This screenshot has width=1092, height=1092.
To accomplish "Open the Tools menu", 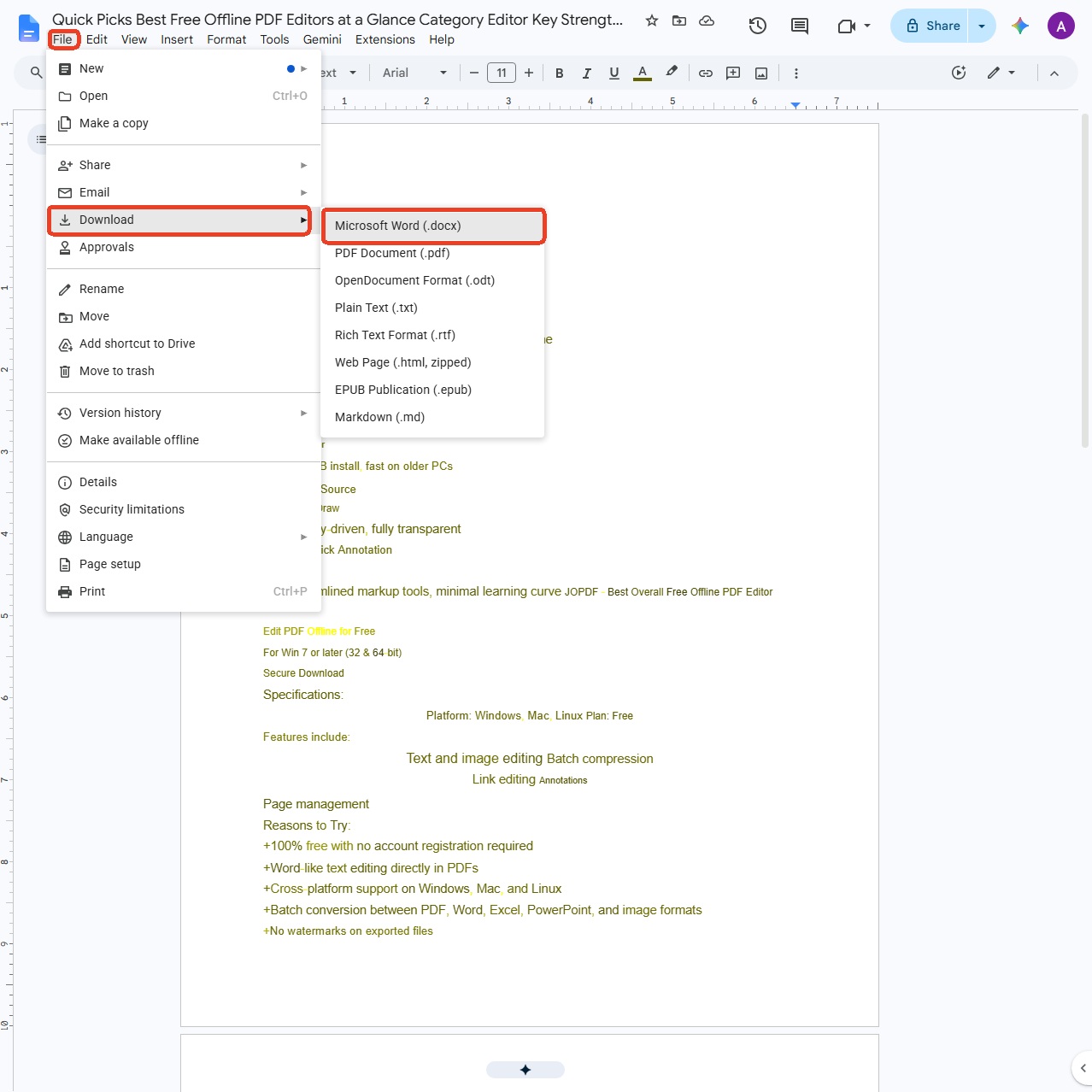I will 274,39.
